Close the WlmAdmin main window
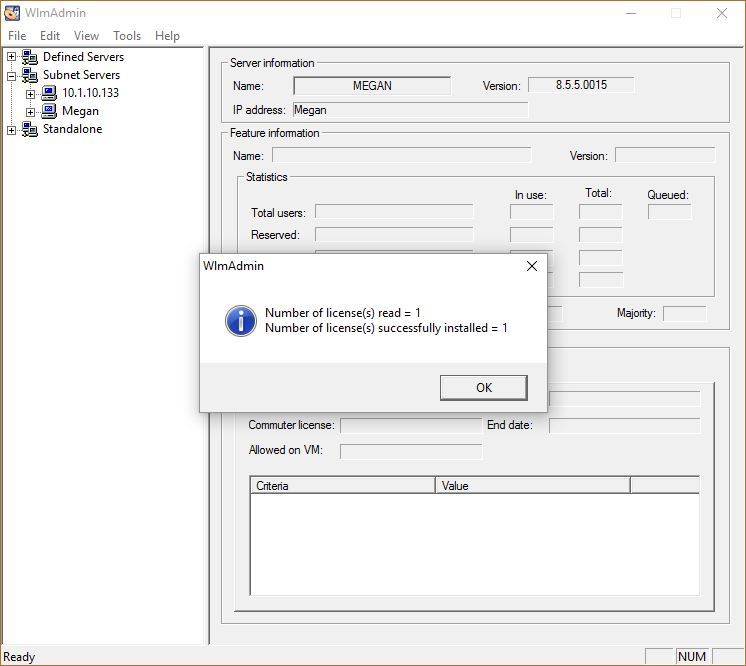The image size is (746, 666). point(722,13)
